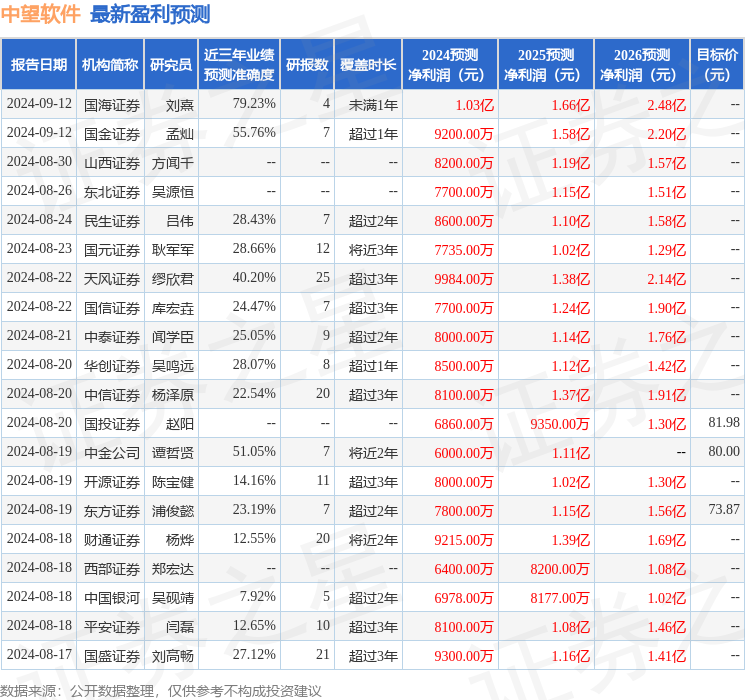The height and width of the screenshot is (700, 745).
Task: Click researcher name 刘熹
Action: (180, 105)
